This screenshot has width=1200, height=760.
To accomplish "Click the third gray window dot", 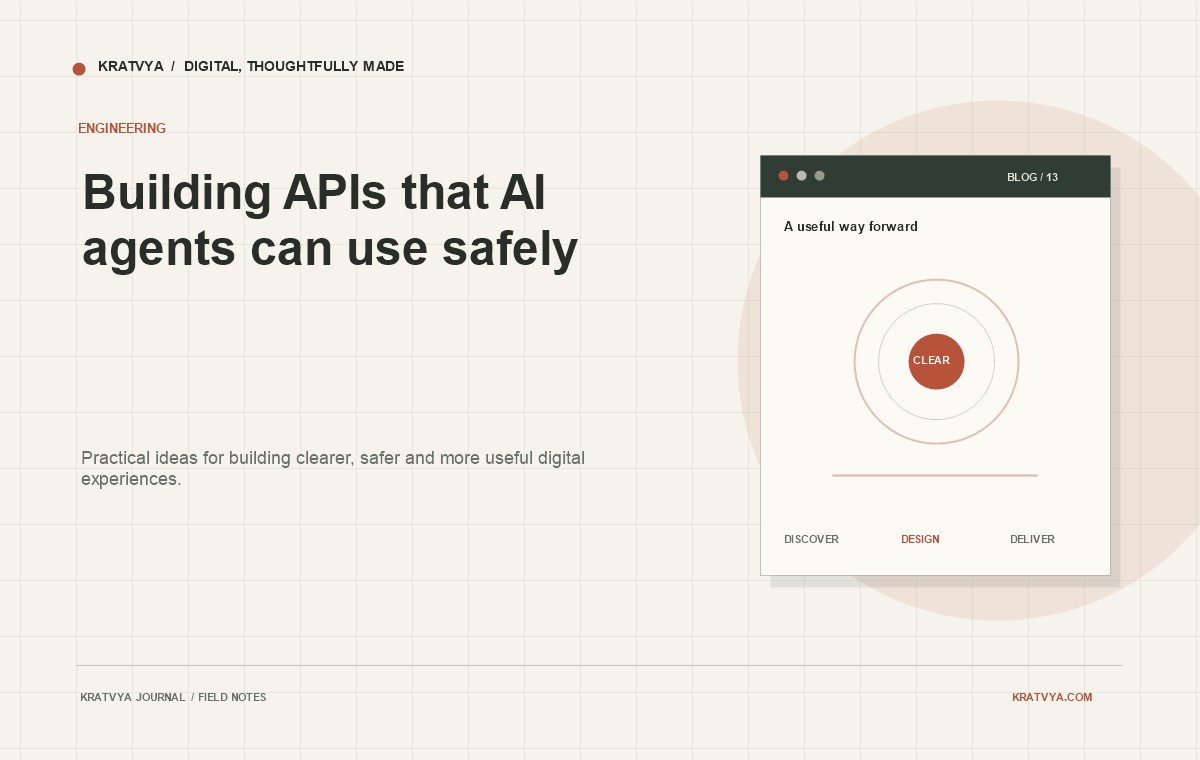I will (x=819, y=176).
